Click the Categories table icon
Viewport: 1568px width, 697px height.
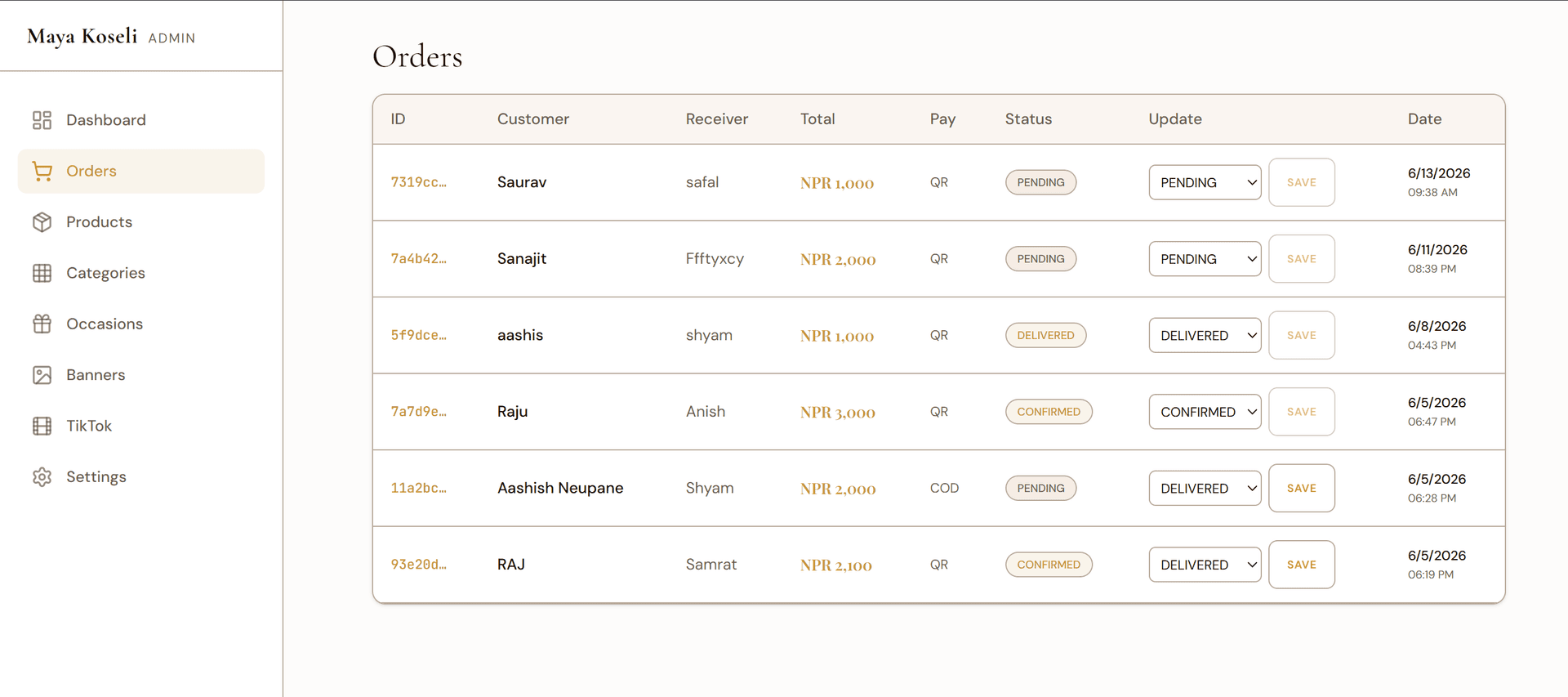pyautogui.click(x=42, y=273)
